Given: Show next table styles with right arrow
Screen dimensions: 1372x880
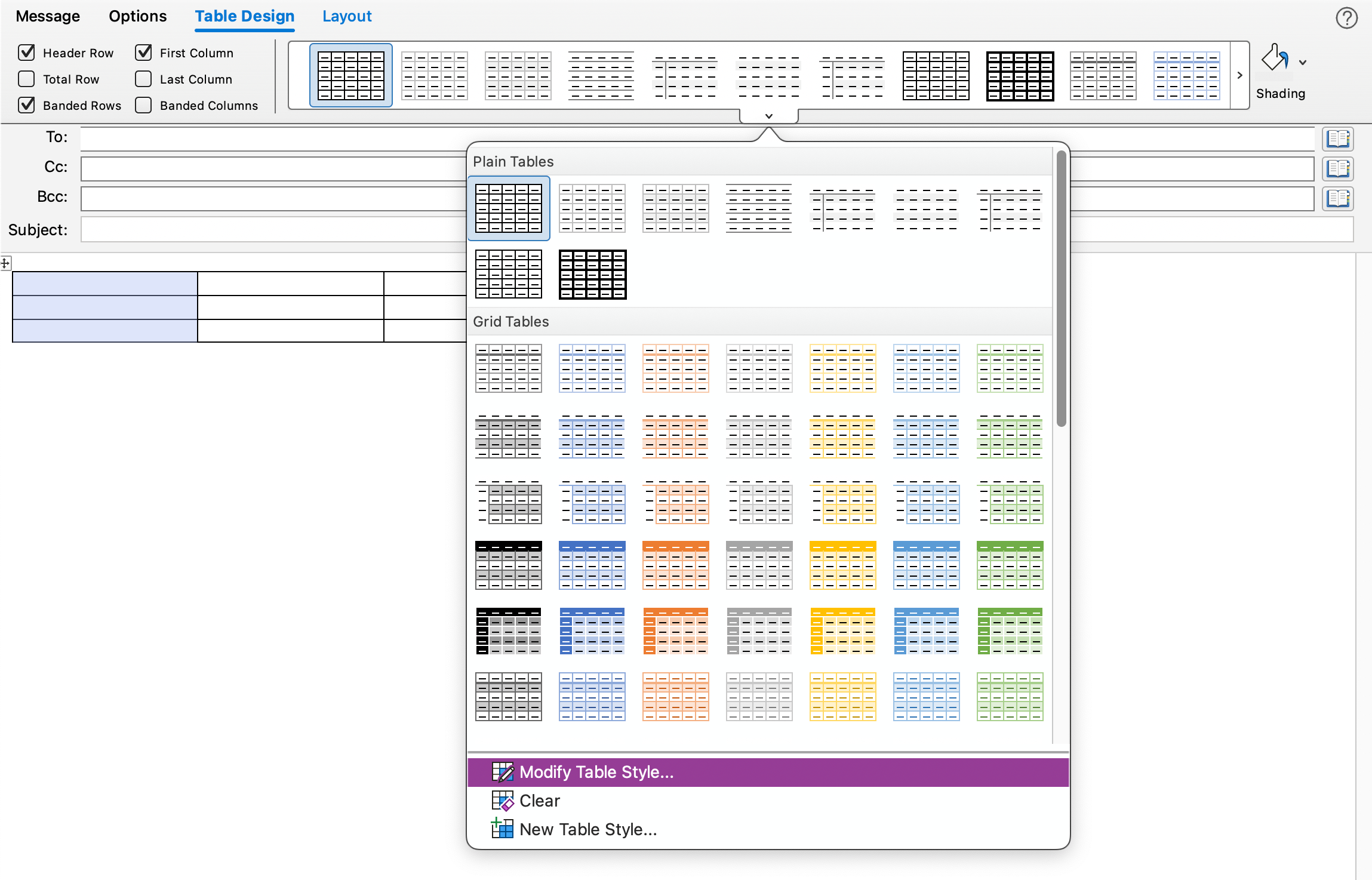Looking at the screenshot, I should (x=1240, y=75).
